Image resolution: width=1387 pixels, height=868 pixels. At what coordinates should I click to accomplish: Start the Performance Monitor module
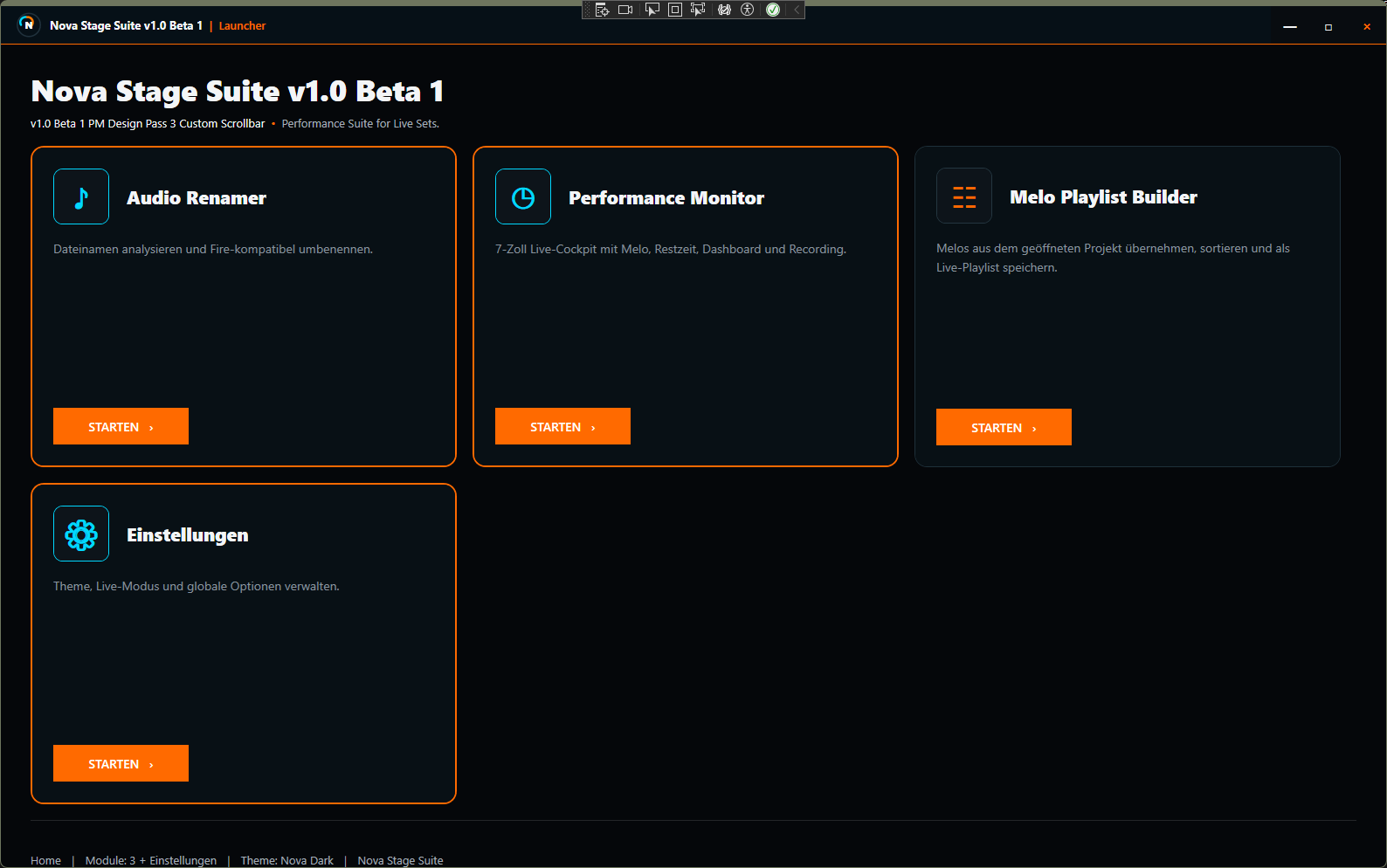coord(562,426)
